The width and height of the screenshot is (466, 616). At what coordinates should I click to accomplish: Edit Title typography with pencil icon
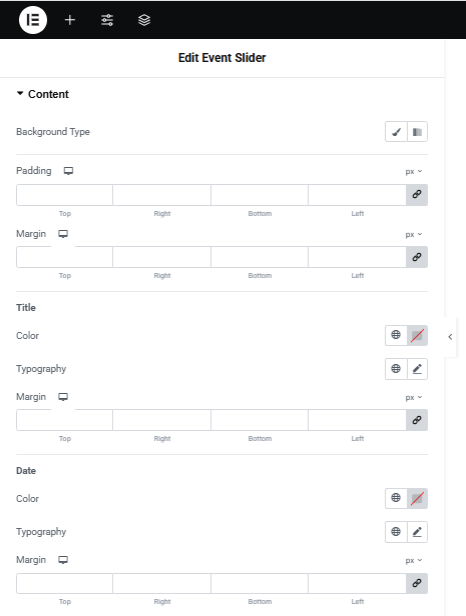417,368
